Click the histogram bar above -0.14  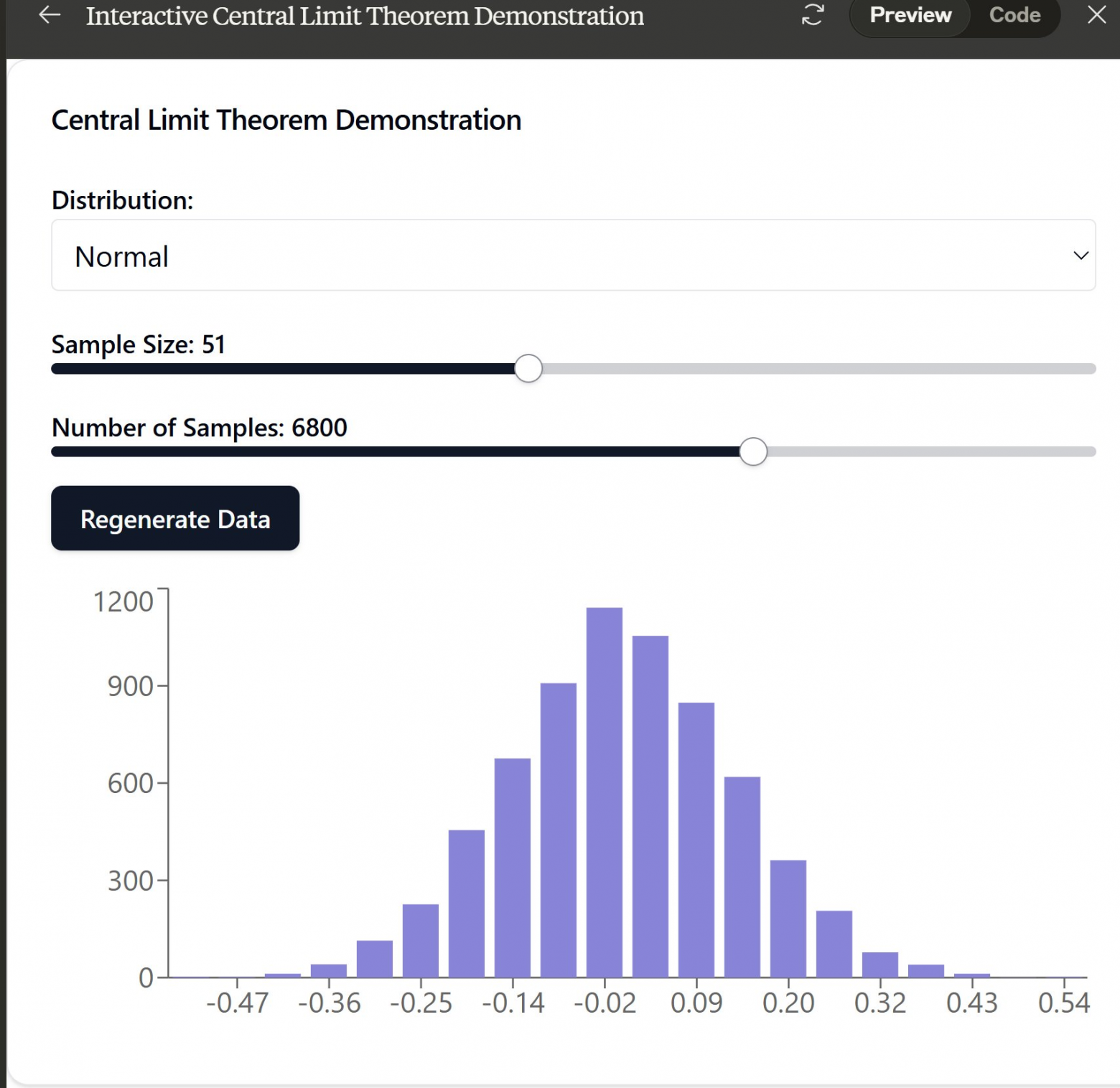513,868
